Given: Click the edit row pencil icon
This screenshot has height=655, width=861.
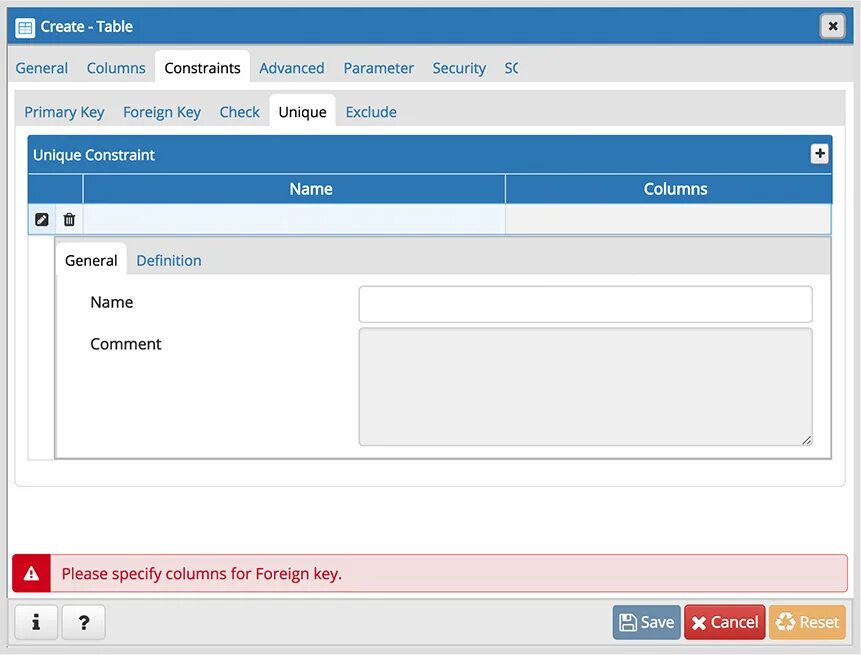Looking at the screenshot, I should click(x=42, y=220).
